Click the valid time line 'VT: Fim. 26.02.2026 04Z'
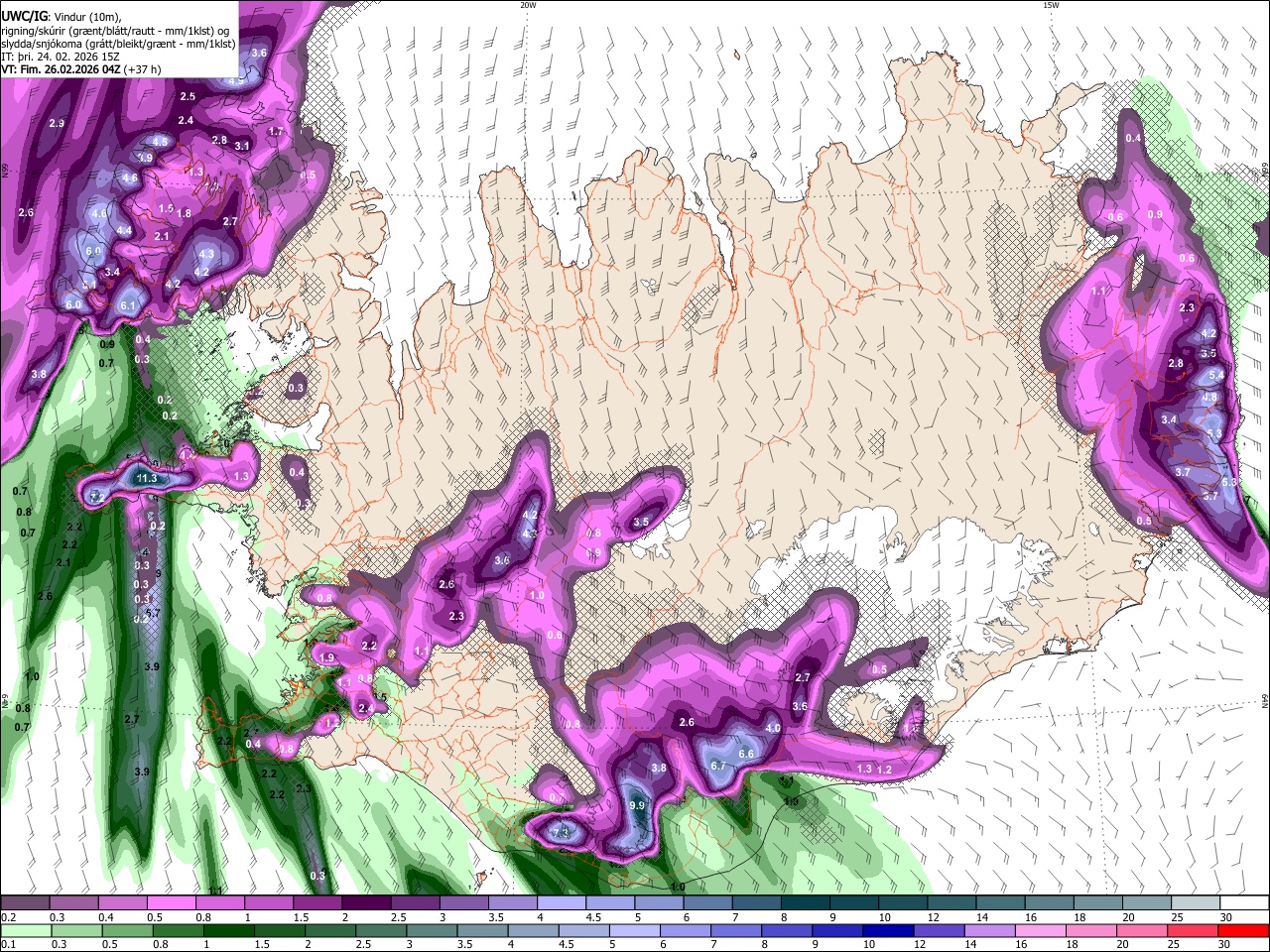Viewport: 1270px width, 952px height. click(x=61, y=69)
